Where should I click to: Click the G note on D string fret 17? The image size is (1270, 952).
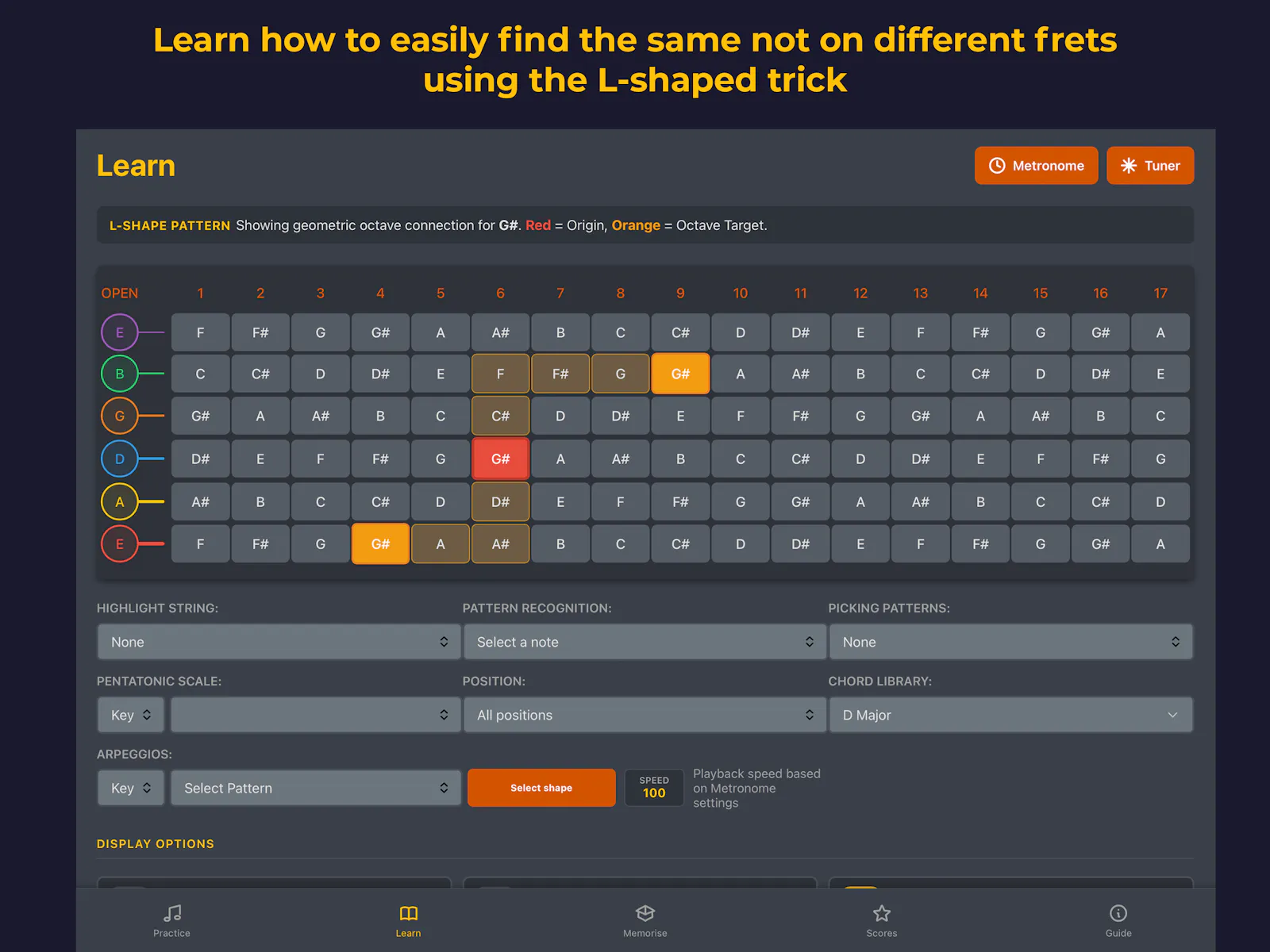(x=1160, y=459)
